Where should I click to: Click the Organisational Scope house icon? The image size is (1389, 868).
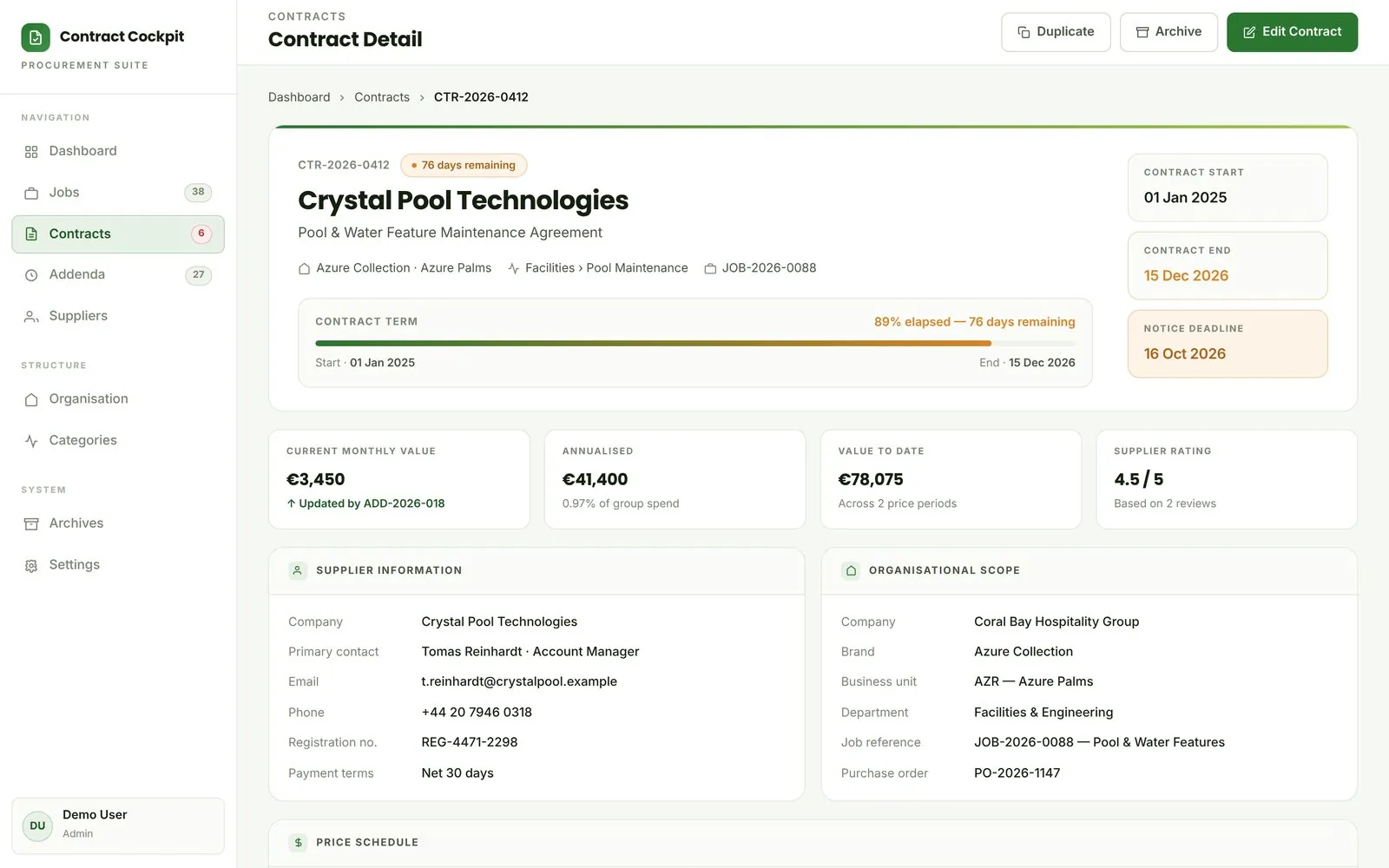[x=851, y=570]
